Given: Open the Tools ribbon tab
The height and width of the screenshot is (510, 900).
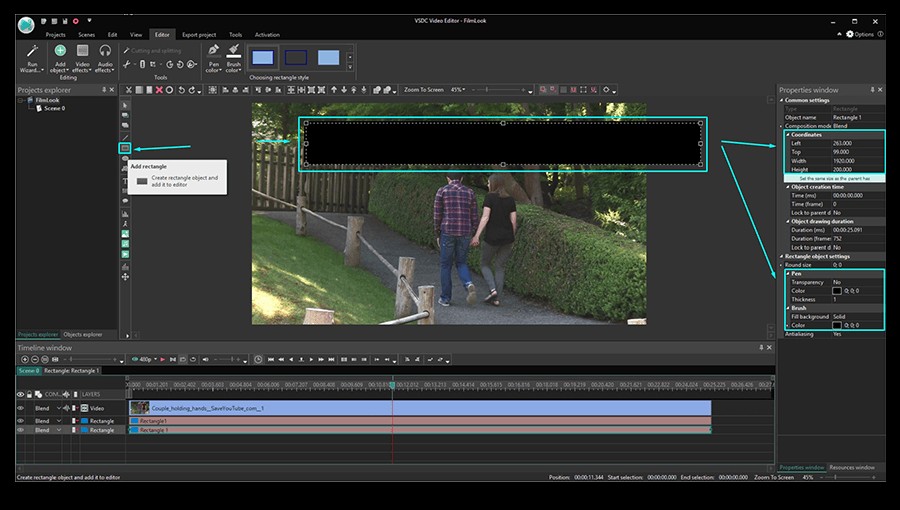Looking at the screenshot, I should pyautogui.click(x=235, y=35).
